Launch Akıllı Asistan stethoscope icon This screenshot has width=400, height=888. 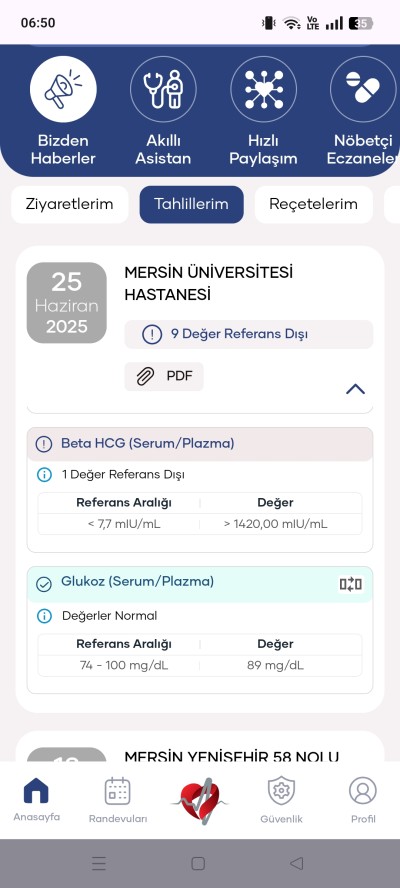[163, 89]
